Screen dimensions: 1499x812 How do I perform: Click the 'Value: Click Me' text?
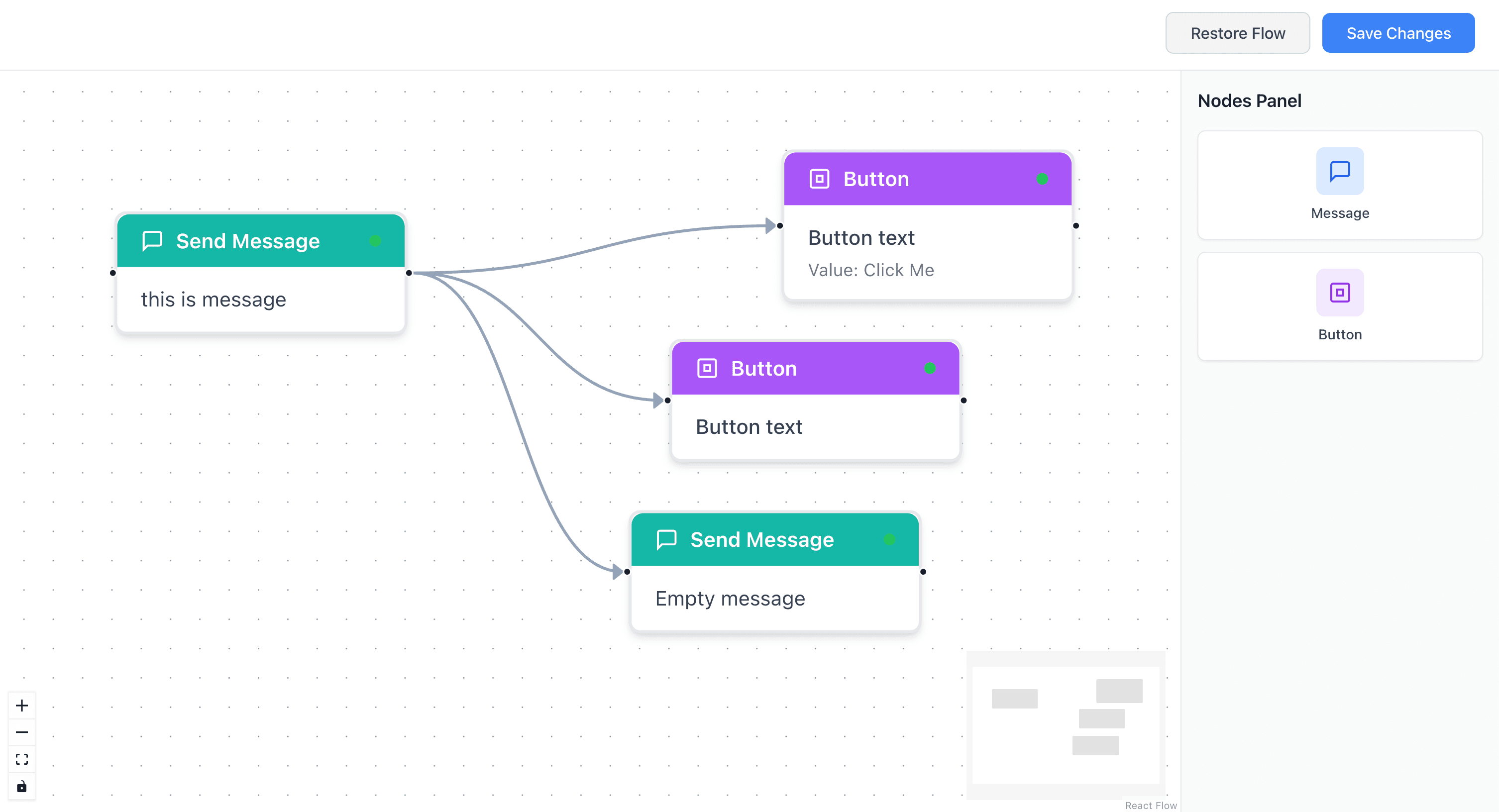coord(870,270)
